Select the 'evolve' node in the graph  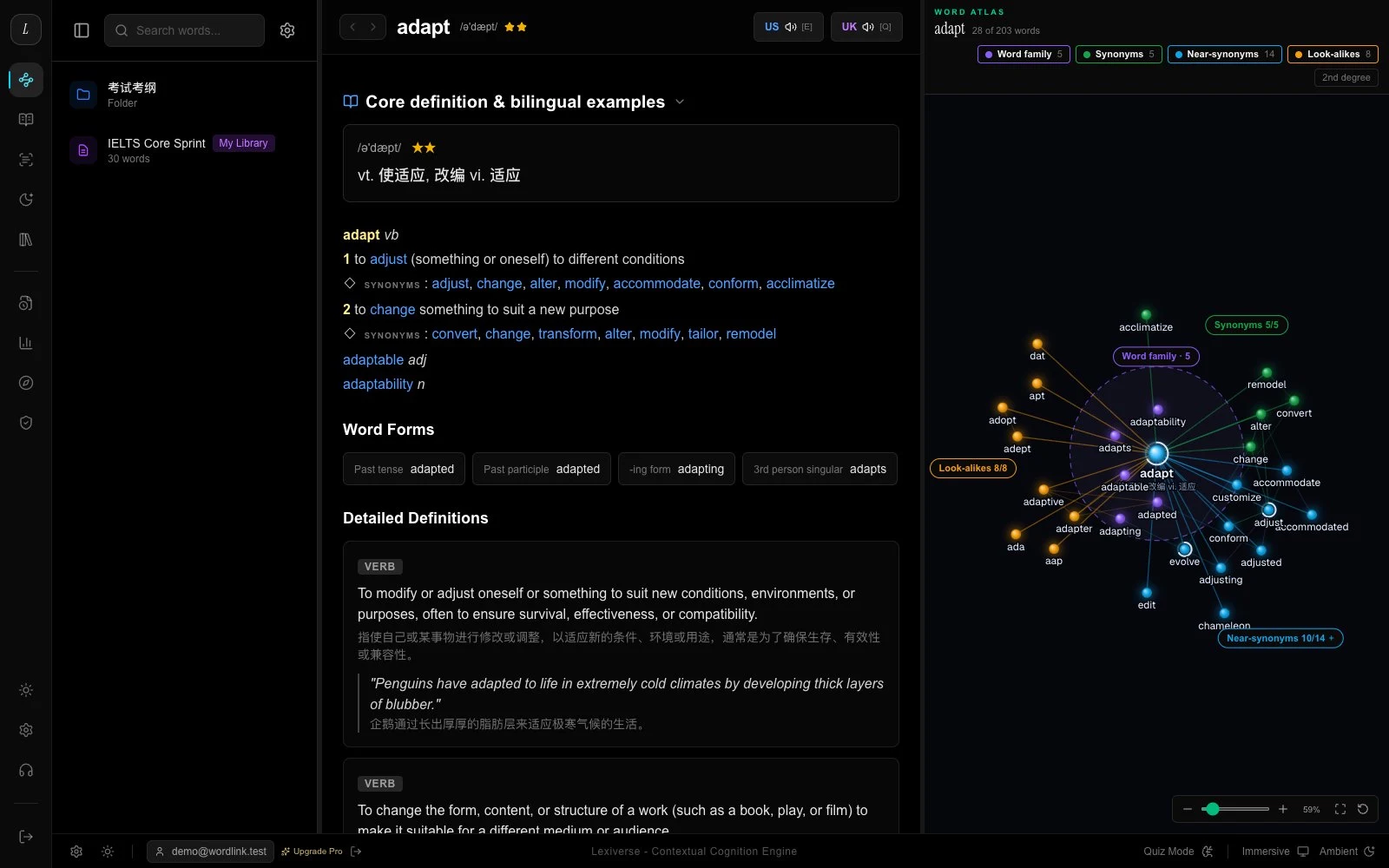point(1184,549)
